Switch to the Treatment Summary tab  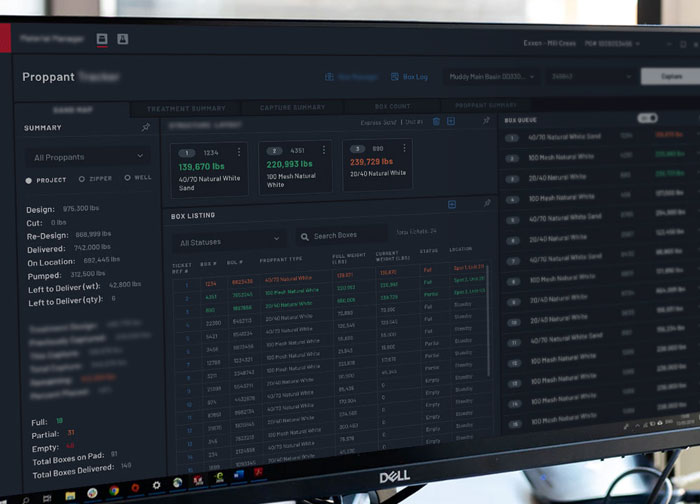coord(186,108)
